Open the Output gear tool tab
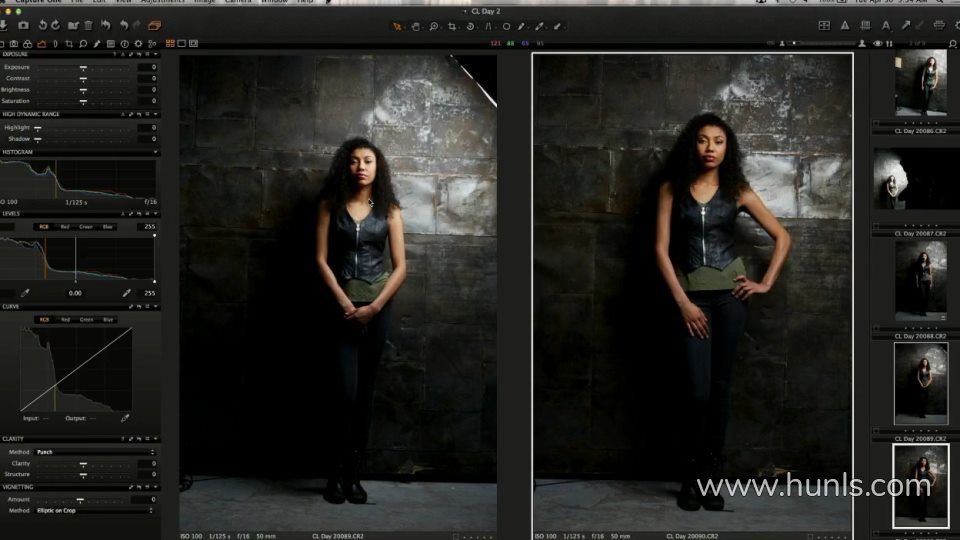 138,43
